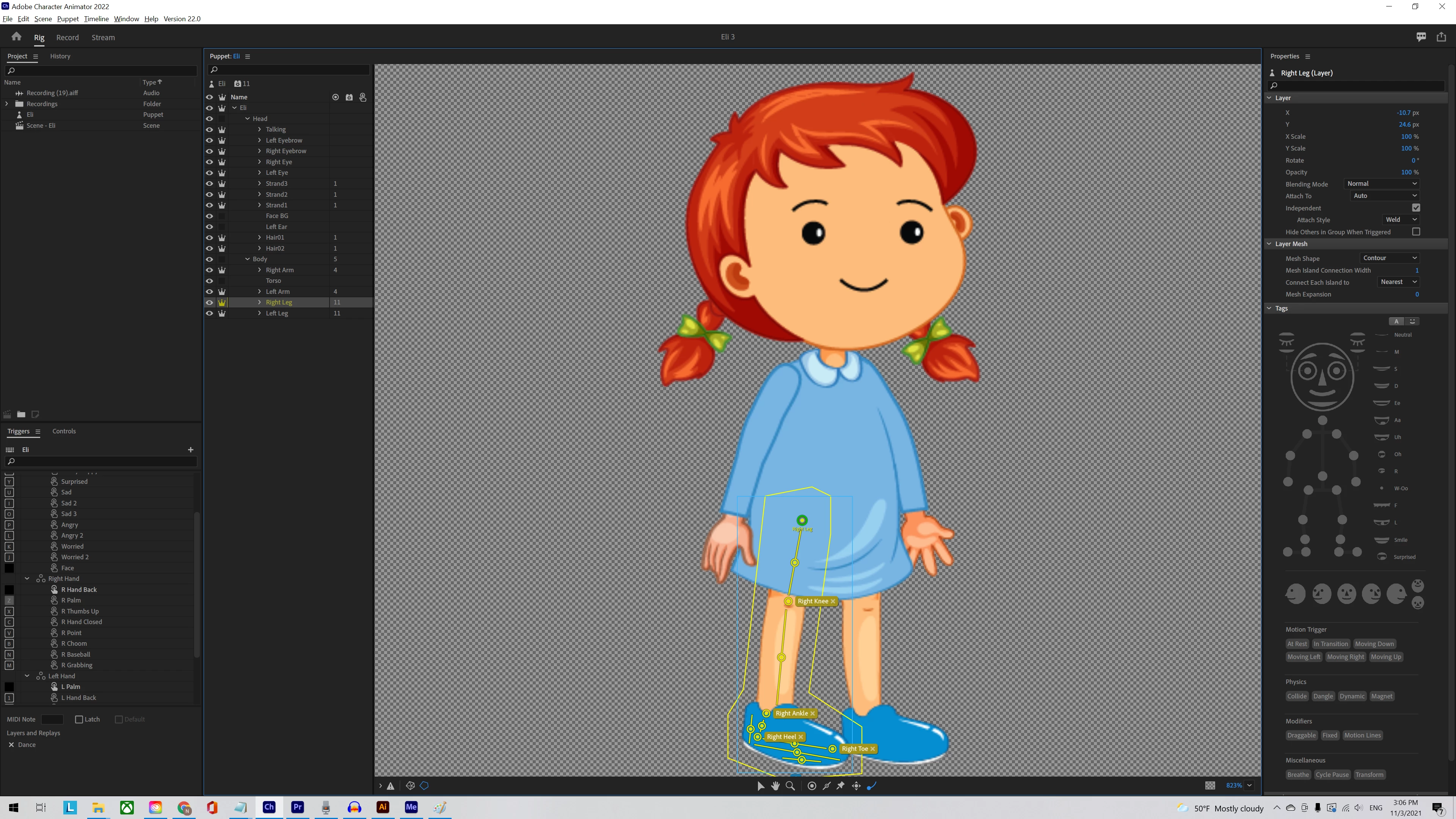Select the Dragger tool icon
This screenshot has height=819, width=1456.
pos(856,786)
